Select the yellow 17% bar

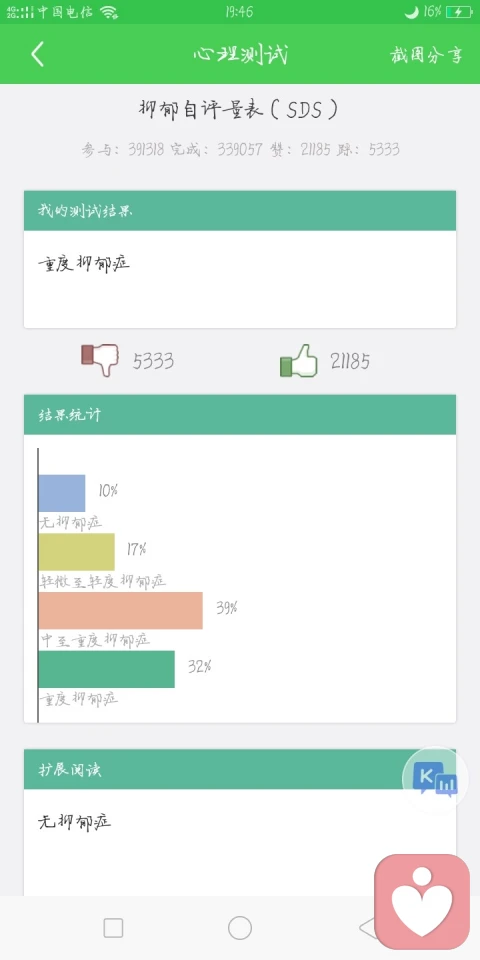point(77,552)
